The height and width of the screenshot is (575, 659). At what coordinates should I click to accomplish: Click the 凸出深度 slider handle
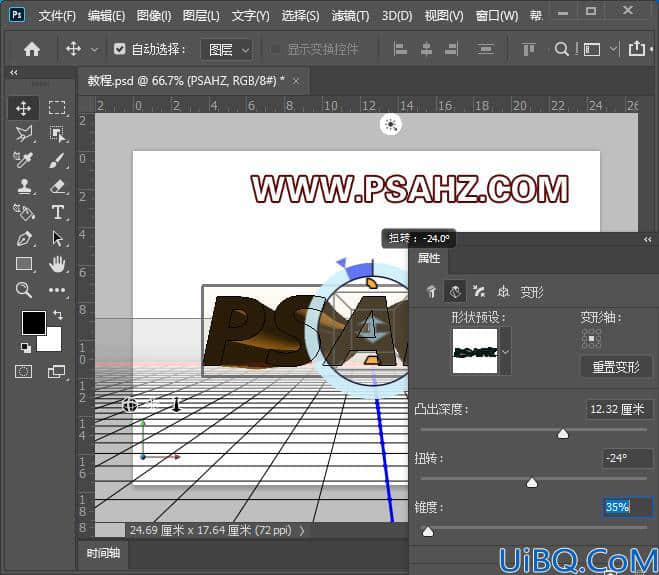pyautogui.click(x=563, y=433)
